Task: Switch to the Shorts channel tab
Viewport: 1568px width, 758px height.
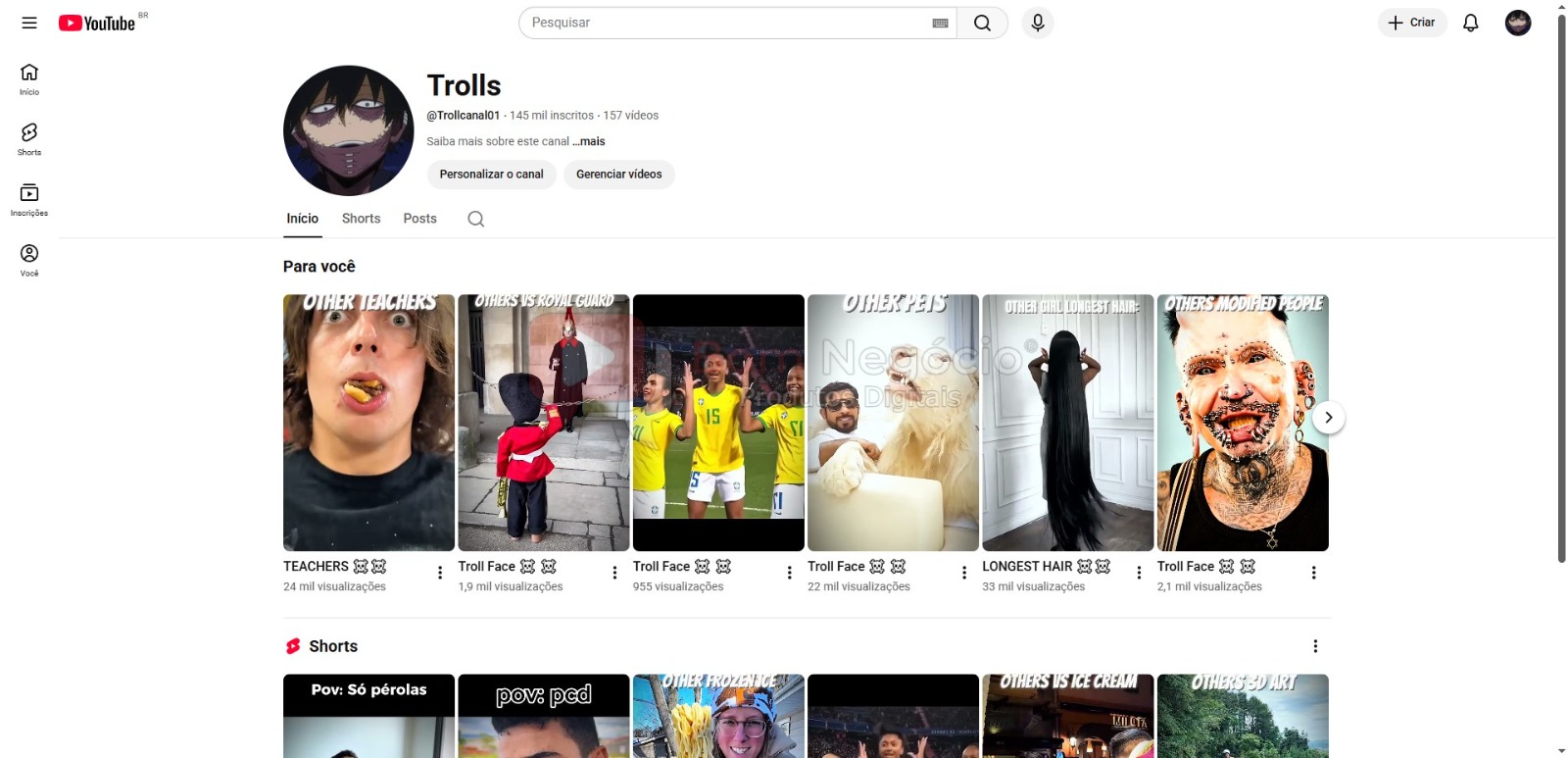Action: (x=361, y=219)
